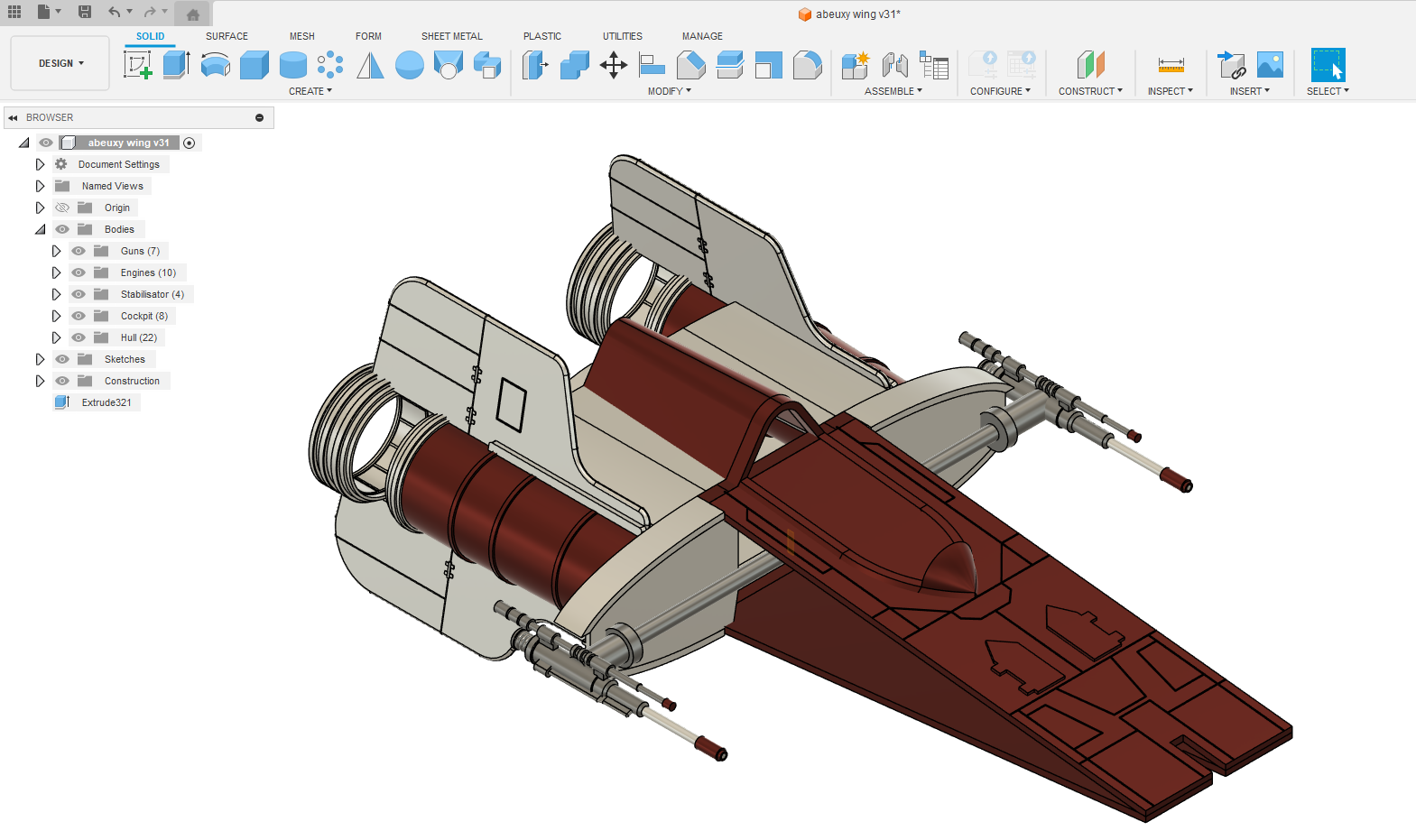1416x840 pixels.
Task: Open the INSPECT dropdown menu
Action: 1171,91
